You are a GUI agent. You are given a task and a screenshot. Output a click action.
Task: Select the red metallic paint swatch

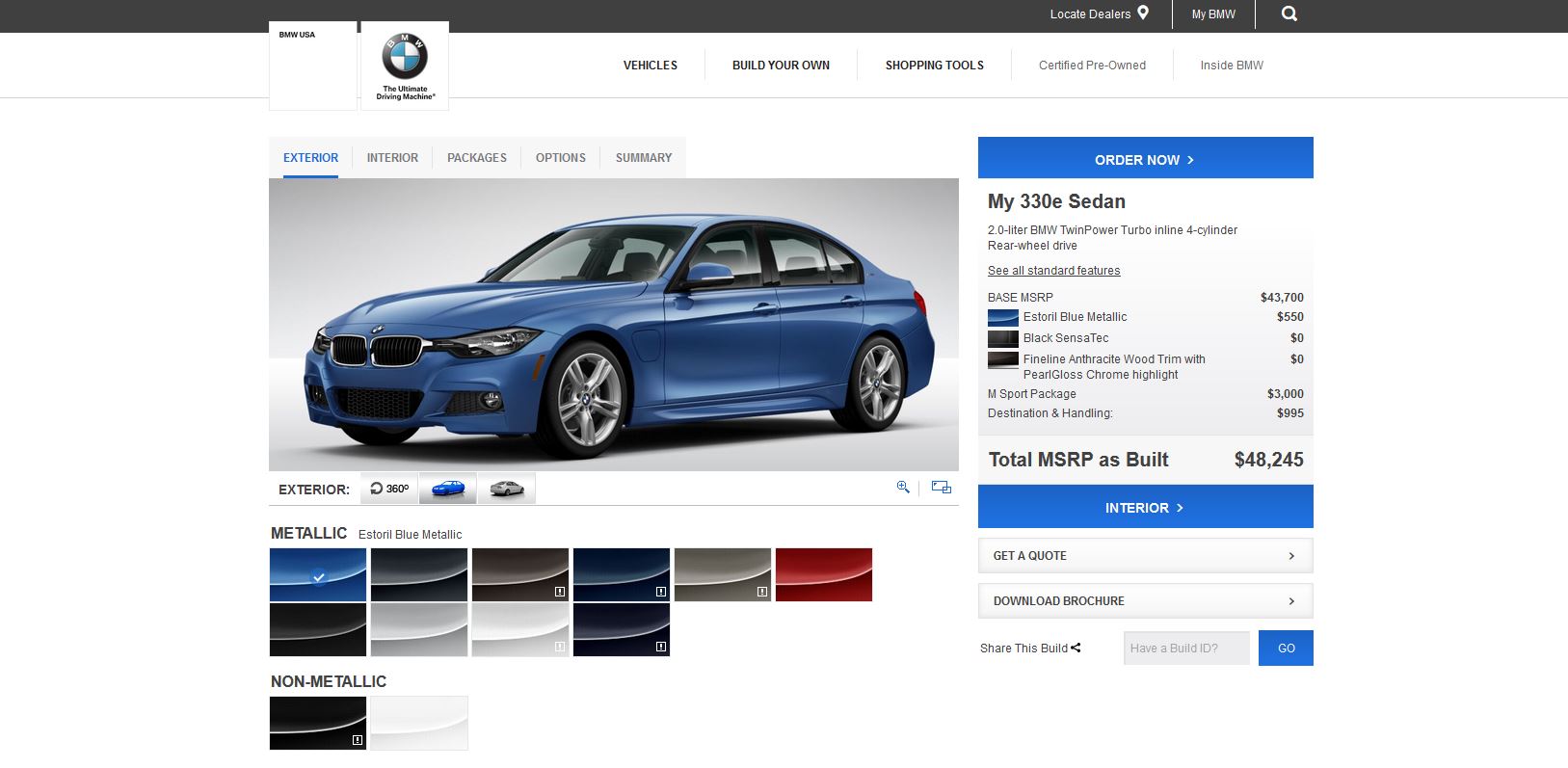click(824, 575)
